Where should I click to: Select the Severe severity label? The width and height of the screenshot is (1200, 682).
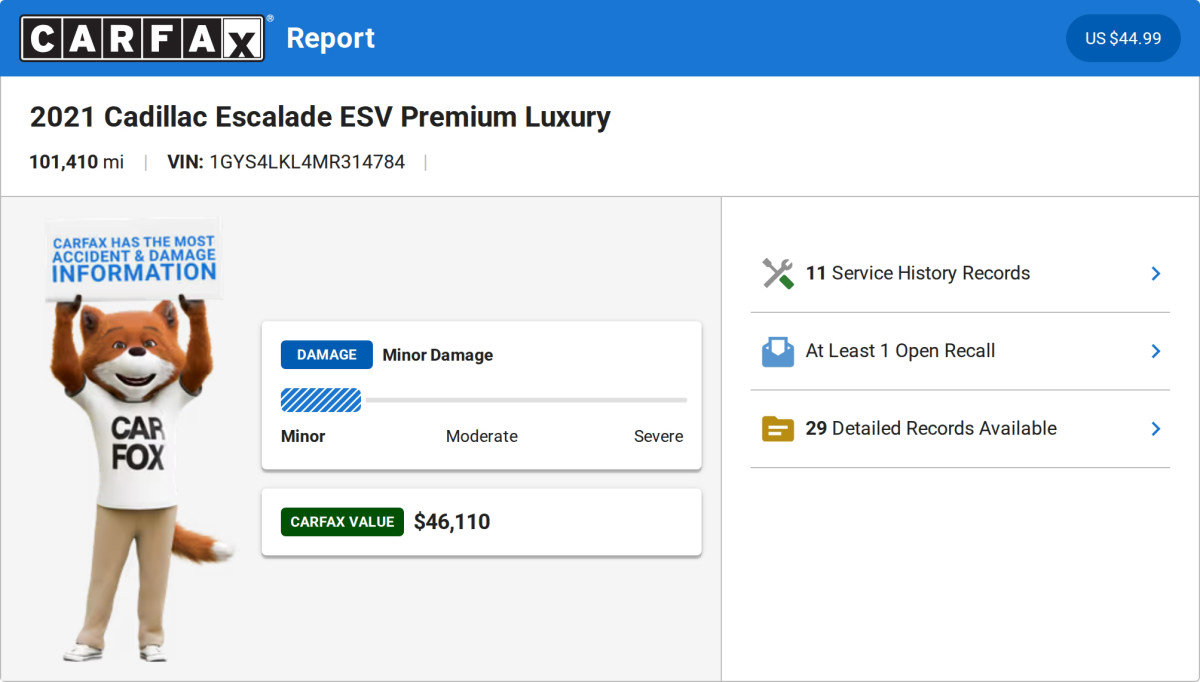[658, 436]
